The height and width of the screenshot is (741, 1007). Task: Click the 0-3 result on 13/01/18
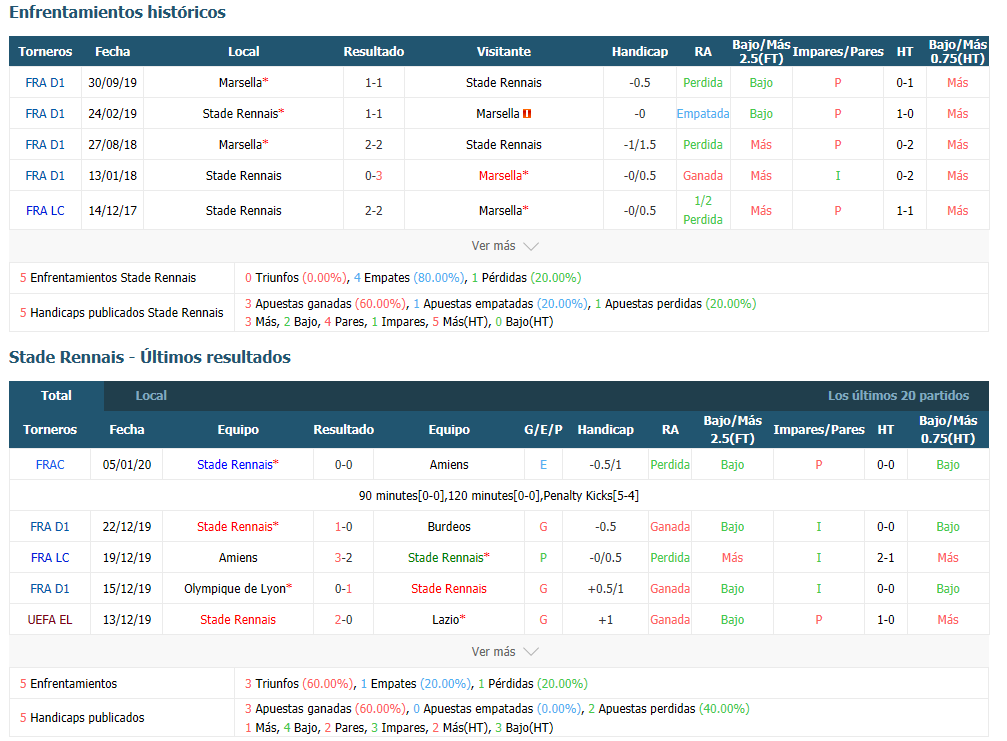coord(374,175)
